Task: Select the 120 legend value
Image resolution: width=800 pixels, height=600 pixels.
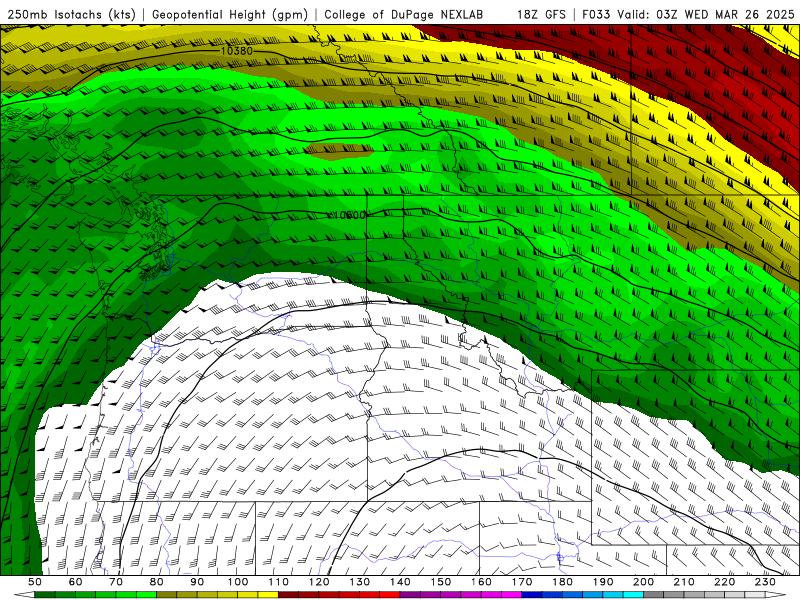Action: click(319, 582)
